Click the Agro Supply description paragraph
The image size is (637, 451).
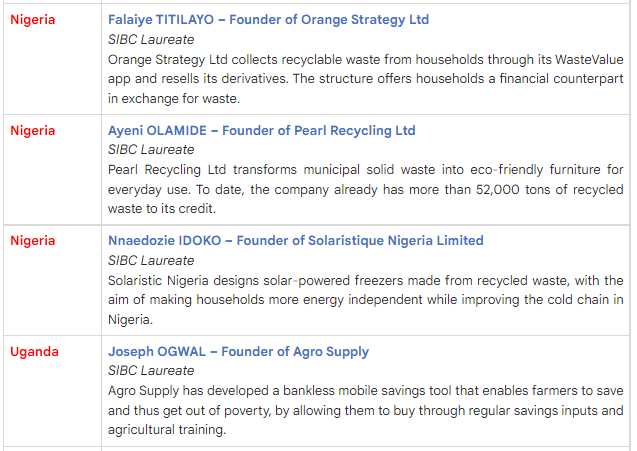[365, 411]
